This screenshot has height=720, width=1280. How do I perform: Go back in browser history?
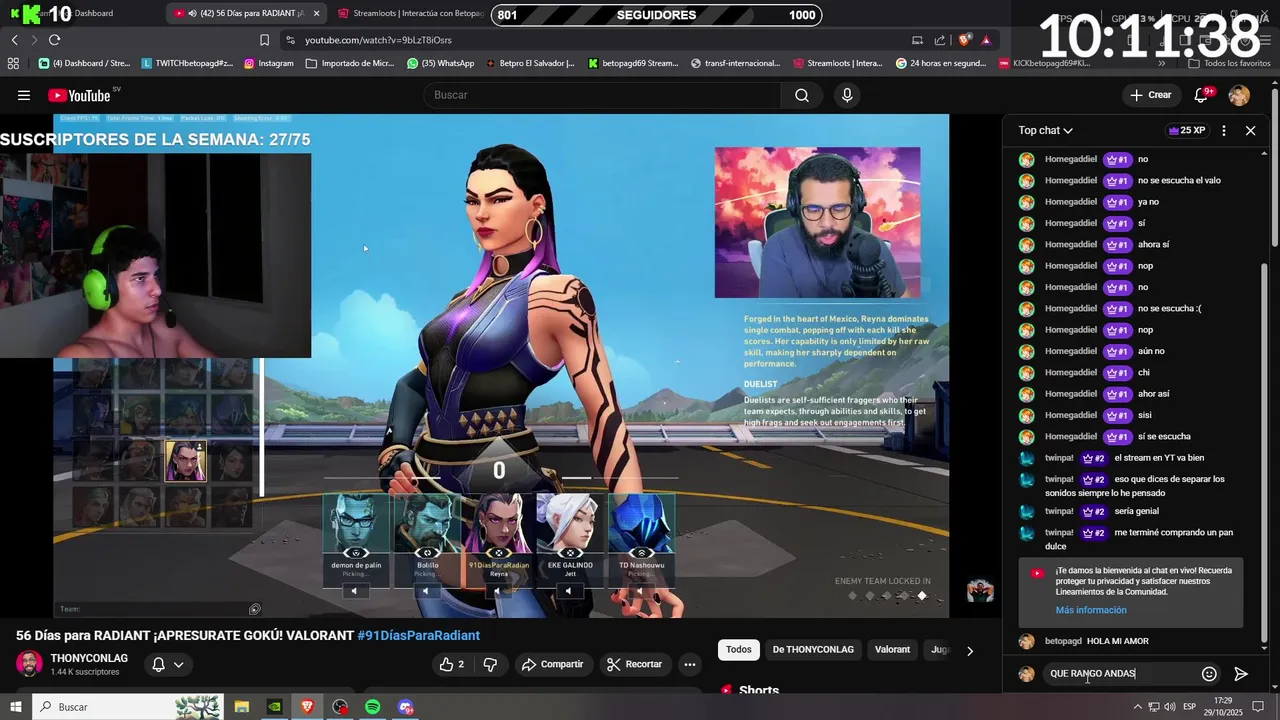(14, 40)
